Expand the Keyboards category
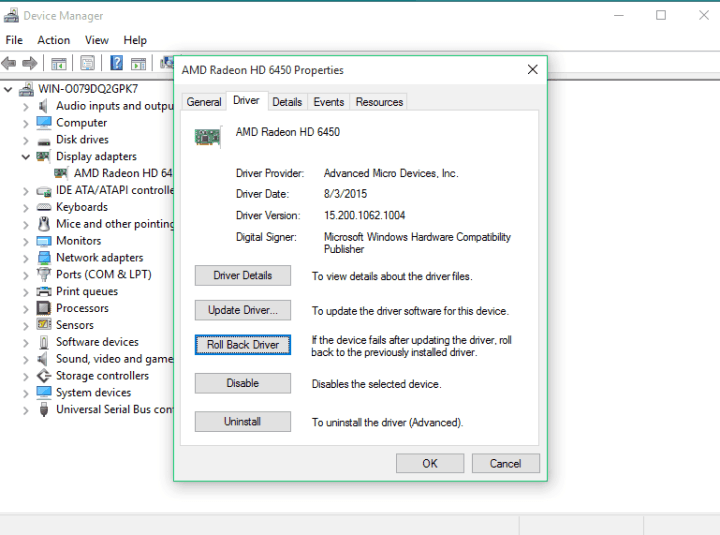Image resolution: width=720 pixels, height=535 pixels. 26,208
